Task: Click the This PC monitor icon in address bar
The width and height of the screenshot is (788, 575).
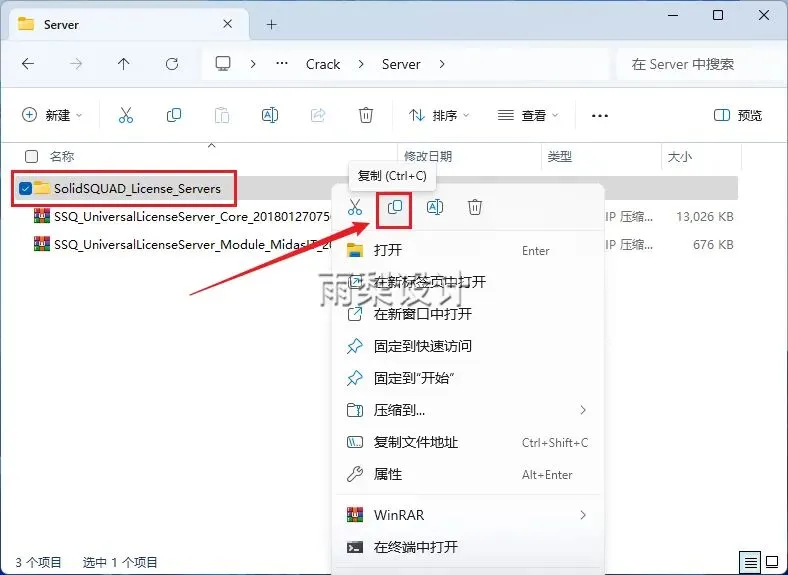Action: coord(223,64)
